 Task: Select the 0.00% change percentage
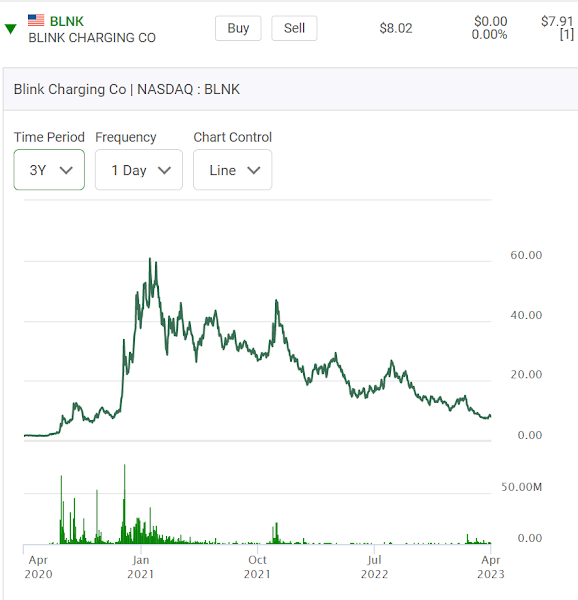[489, 35]
